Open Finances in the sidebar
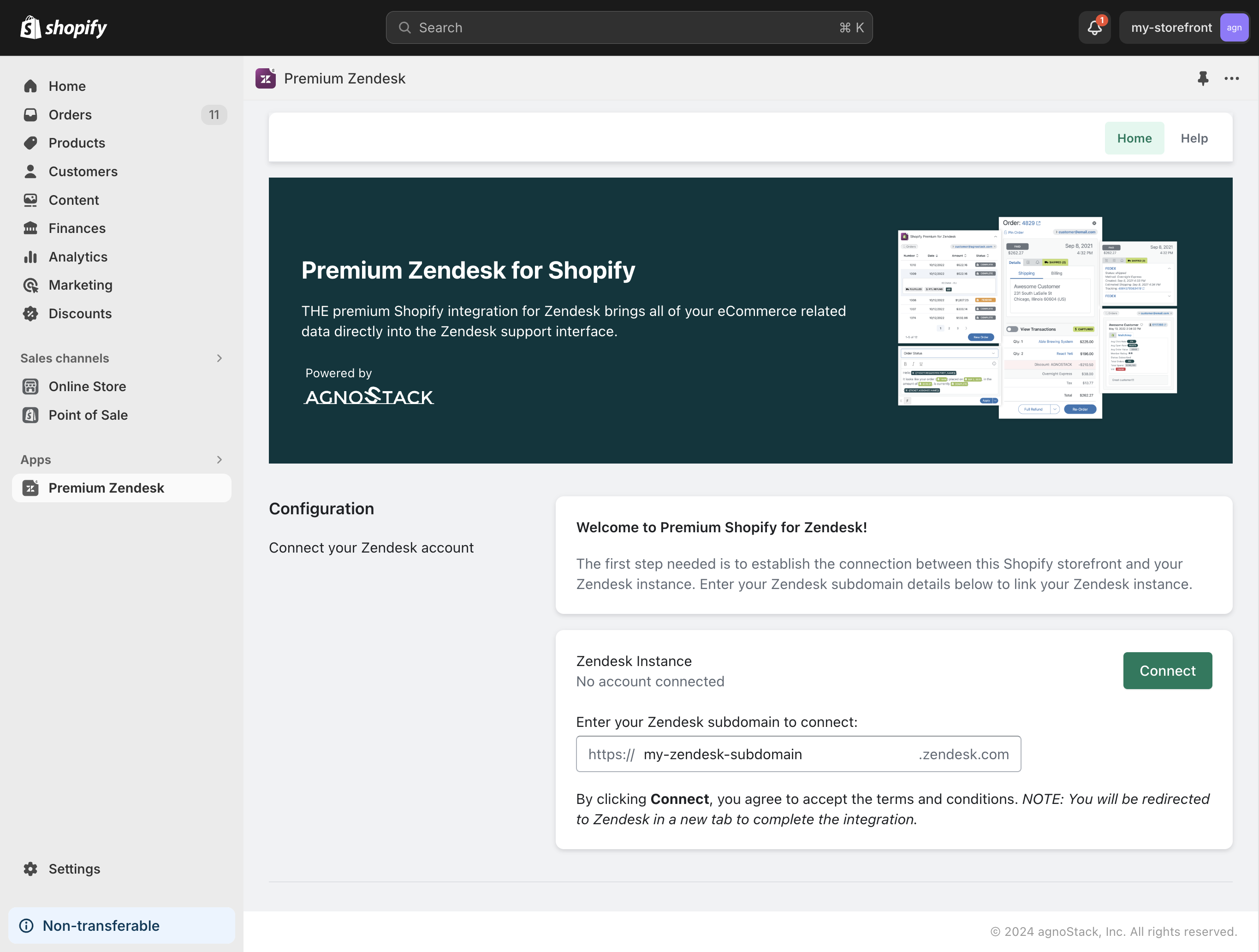 coord(122,228)
